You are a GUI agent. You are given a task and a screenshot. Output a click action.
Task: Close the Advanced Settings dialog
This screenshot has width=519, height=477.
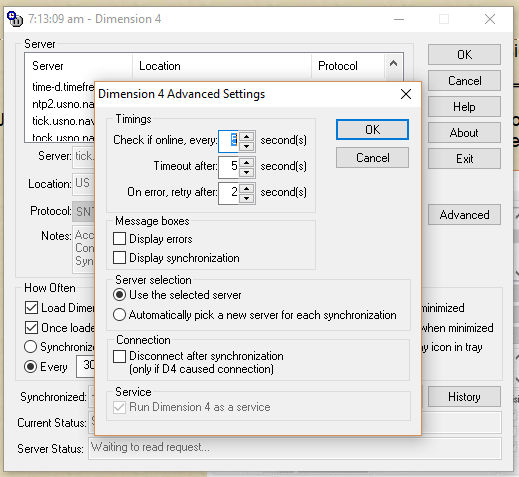click(x=406, y=94)
